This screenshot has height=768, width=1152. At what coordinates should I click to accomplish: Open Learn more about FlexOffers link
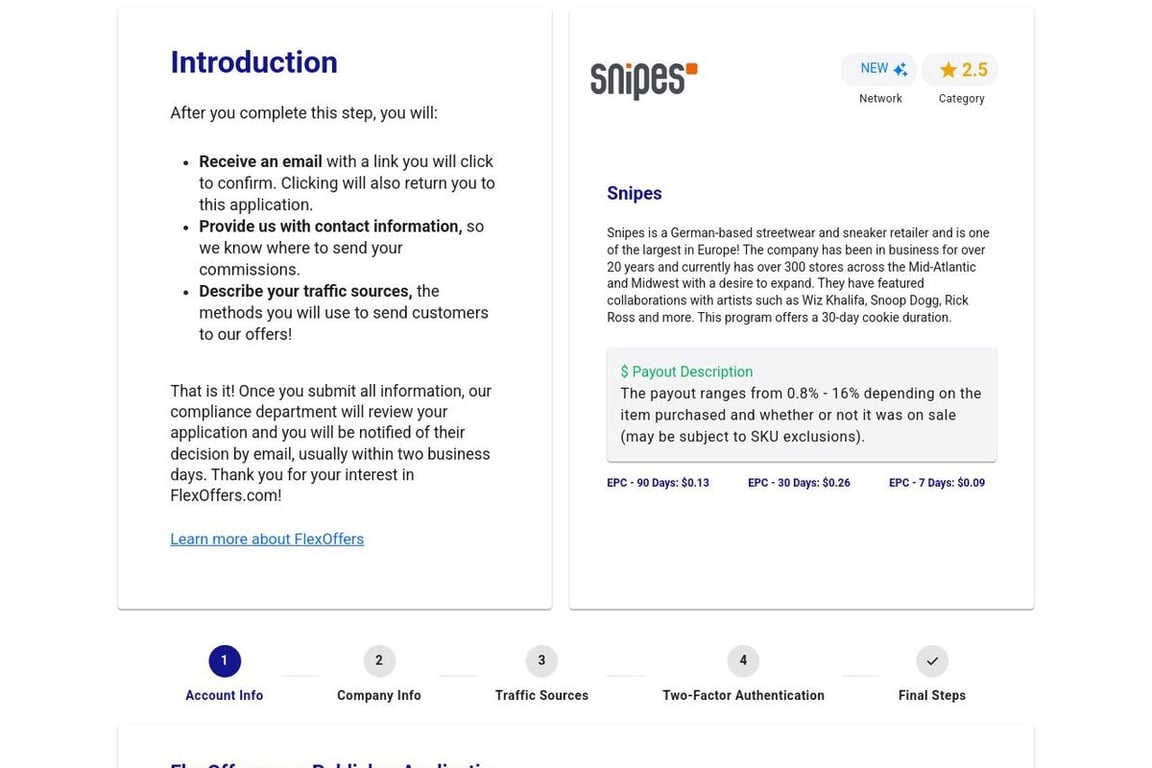pyautogui.click(x=267, y=539)
